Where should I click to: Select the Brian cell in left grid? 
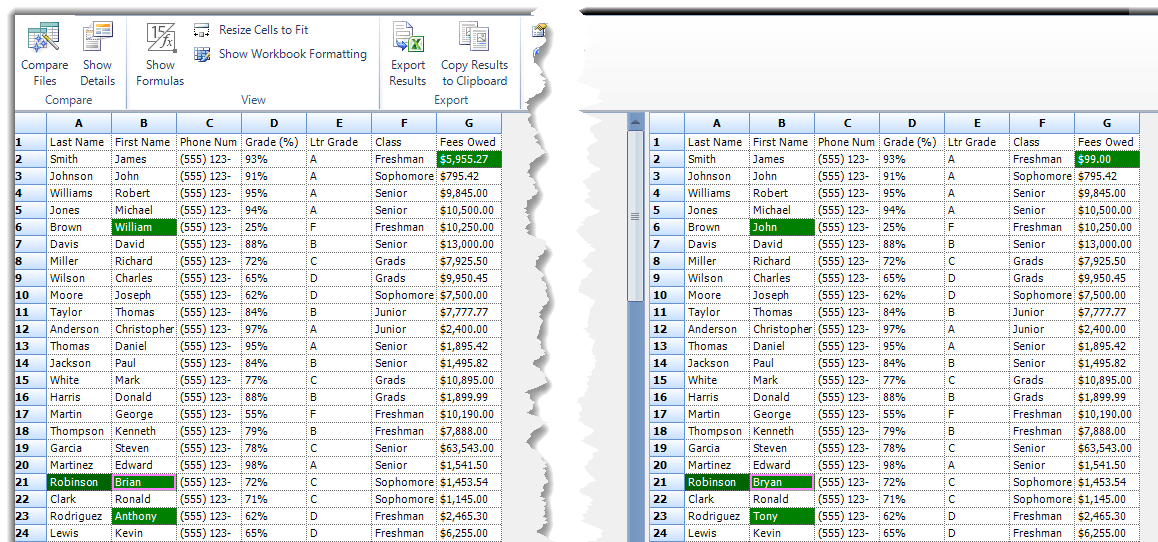point(144,482)
